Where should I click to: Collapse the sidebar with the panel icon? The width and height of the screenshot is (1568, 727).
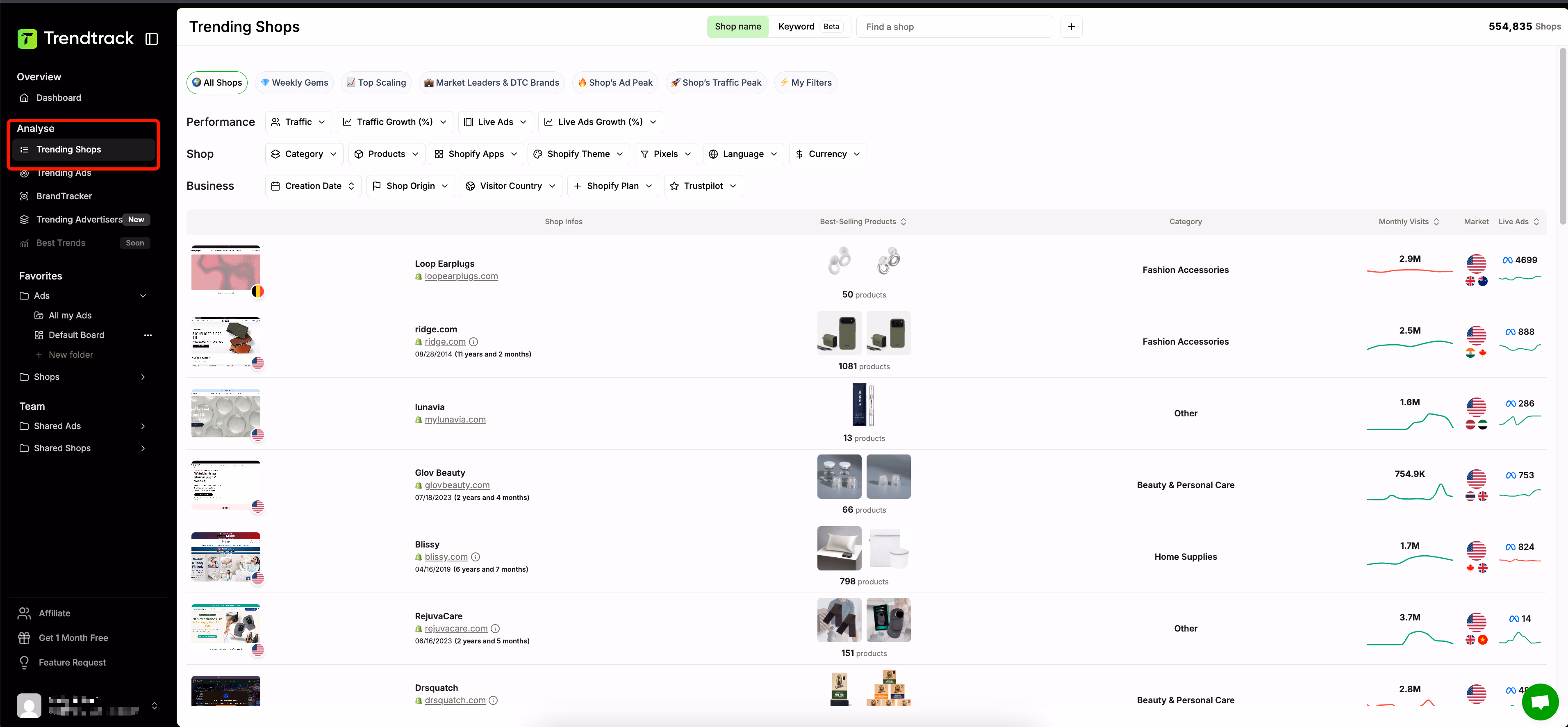pyautogui.click(x=151, y=38)
